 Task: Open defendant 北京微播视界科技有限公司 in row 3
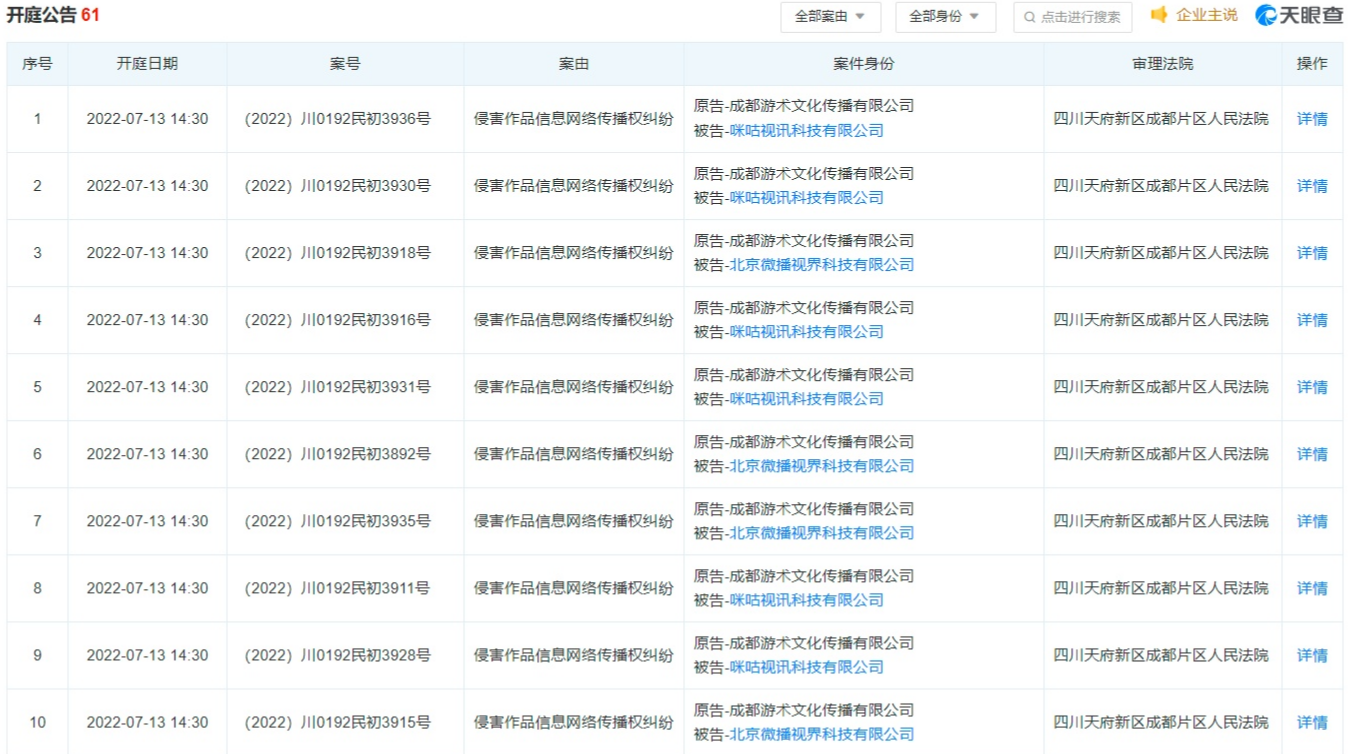click(821, 265)
